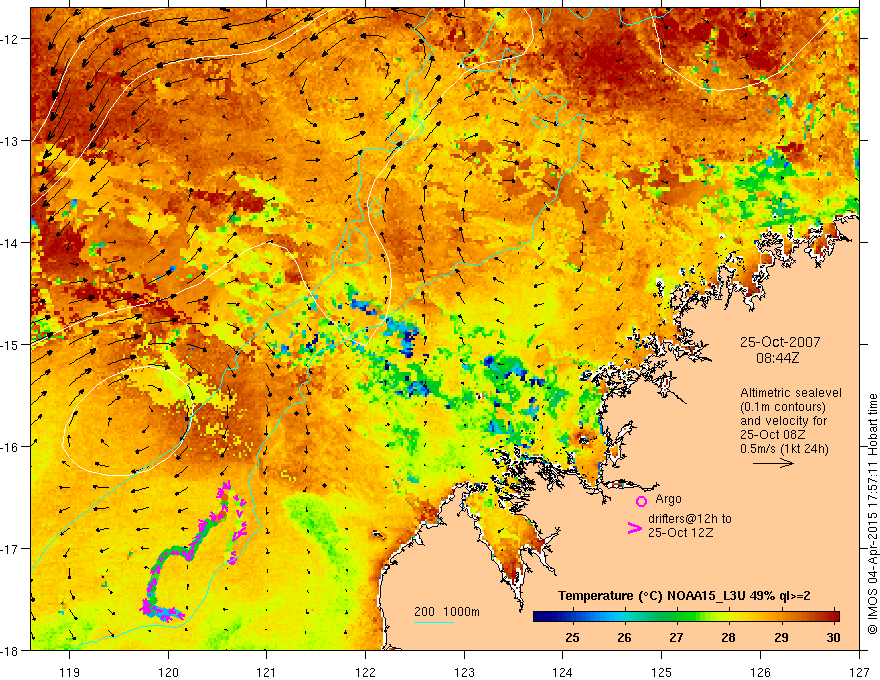Click the '0.5m/s (1kt 24h)' text

coord(785,449)
